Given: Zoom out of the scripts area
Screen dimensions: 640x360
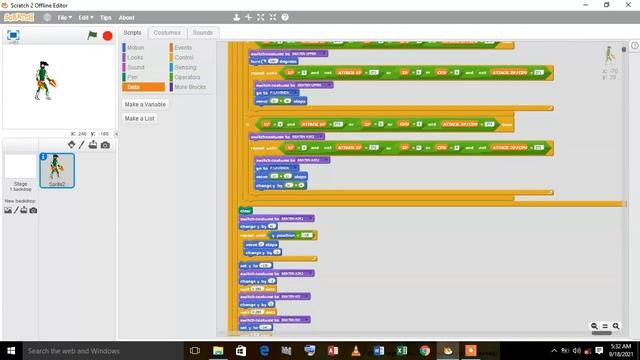Looking at the screenshot, I should point(594,326).
